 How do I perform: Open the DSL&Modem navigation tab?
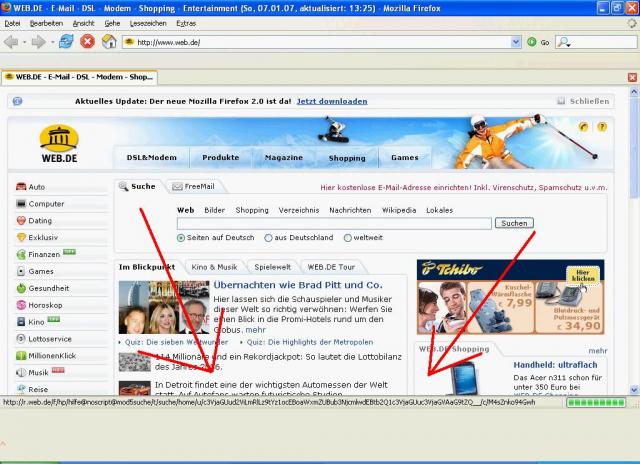tap(152, 158)
